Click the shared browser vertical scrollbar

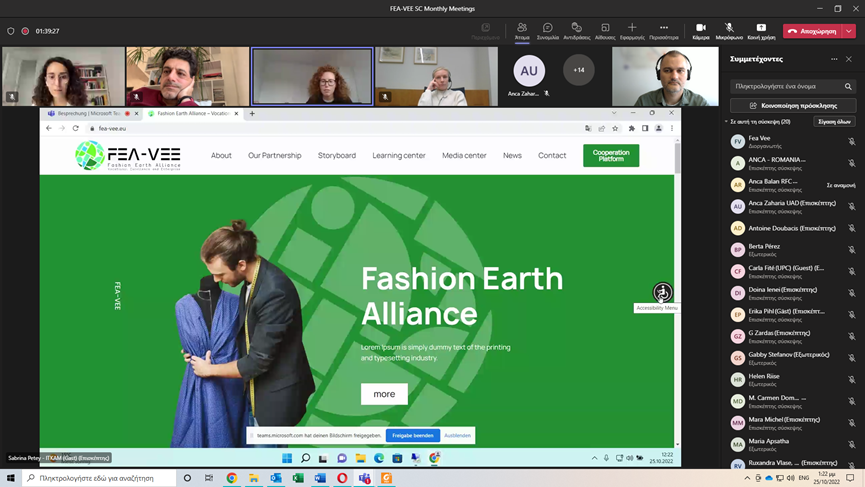tap(677, 158)
